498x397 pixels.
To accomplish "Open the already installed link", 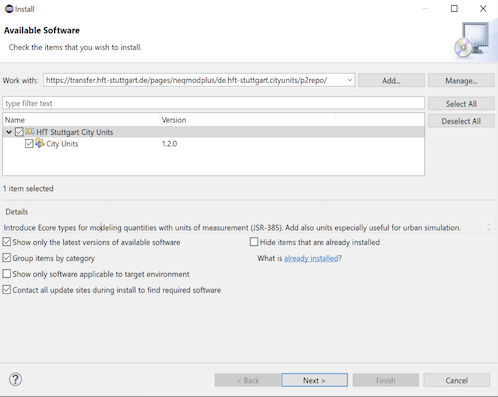I will [x=311, y=258].
